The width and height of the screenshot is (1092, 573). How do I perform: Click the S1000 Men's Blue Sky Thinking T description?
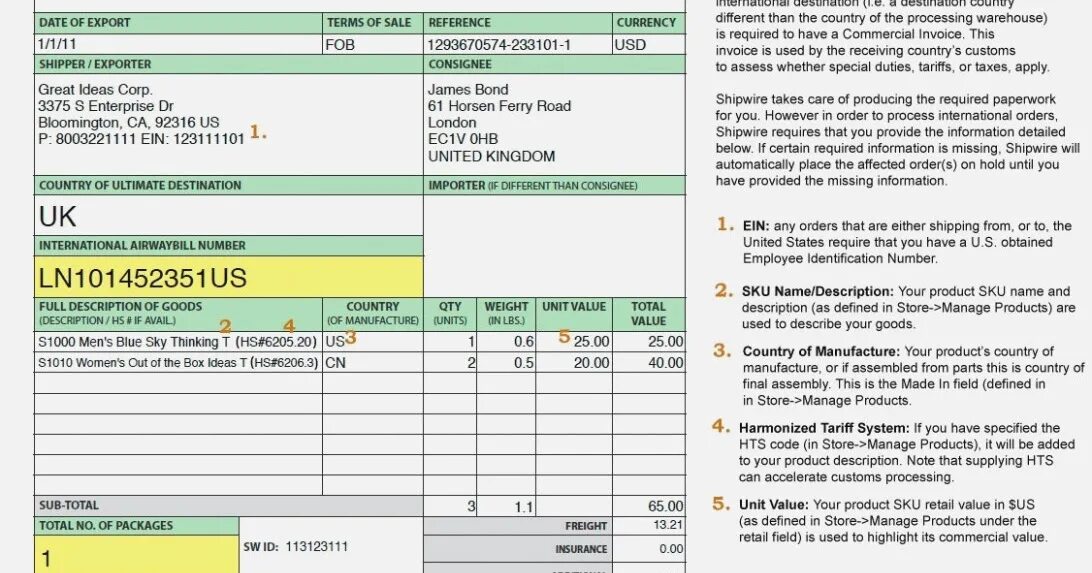[134, 342]
